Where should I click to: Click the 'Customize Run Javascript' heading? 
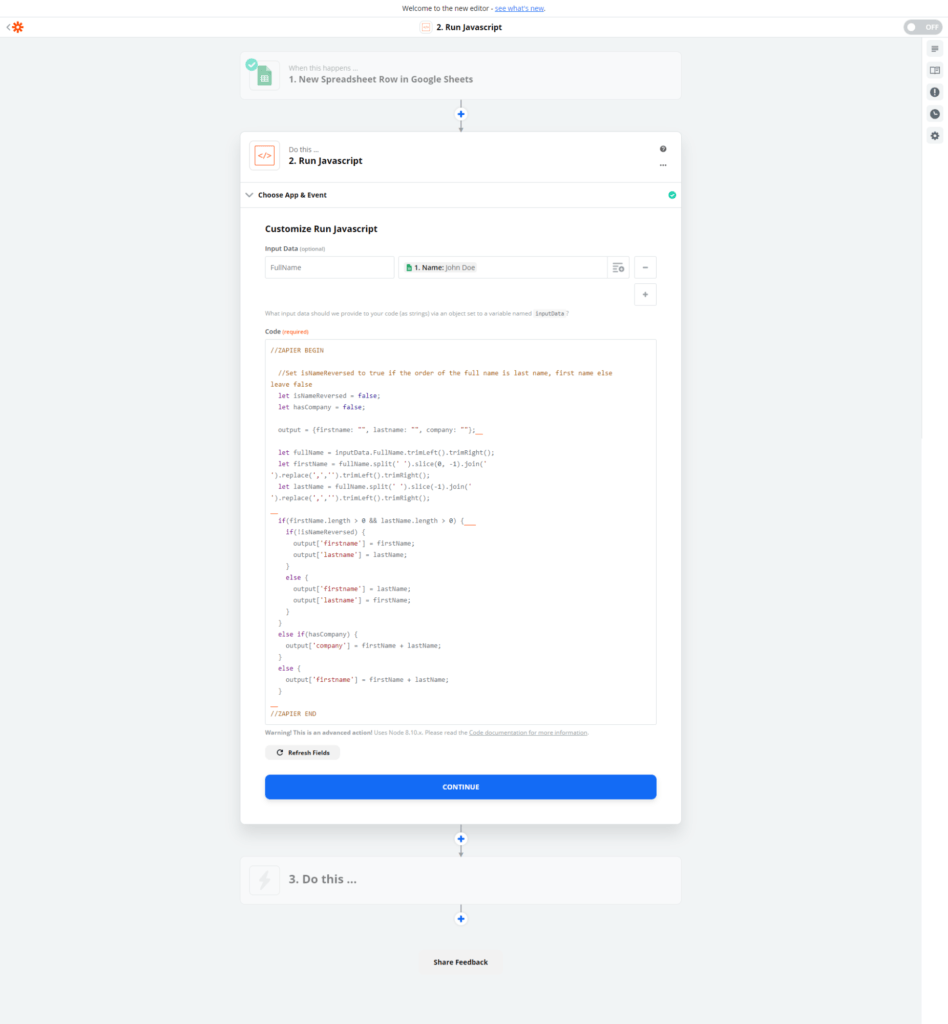tap(321, 229)
